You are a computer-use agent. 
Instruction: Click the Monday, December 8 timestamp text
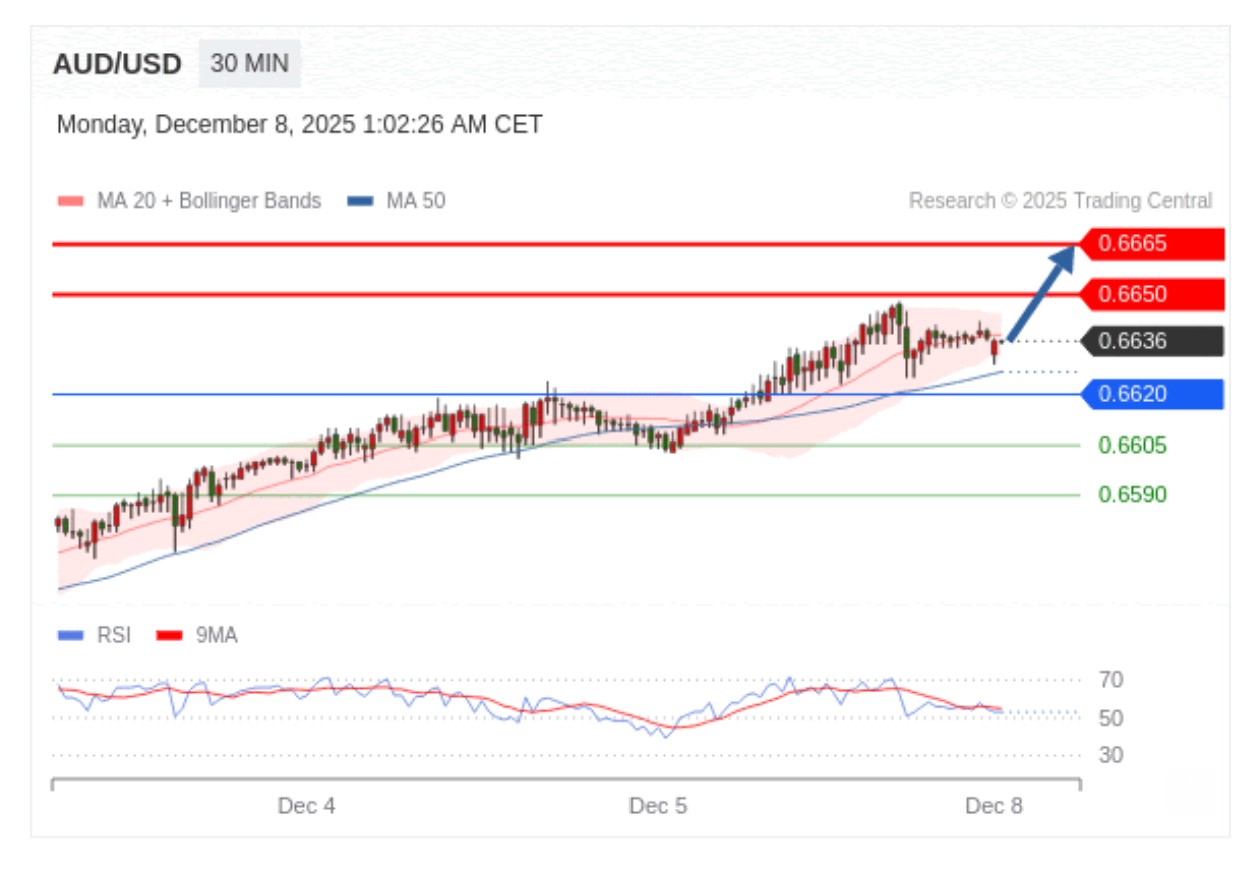[x=299, y=125]
